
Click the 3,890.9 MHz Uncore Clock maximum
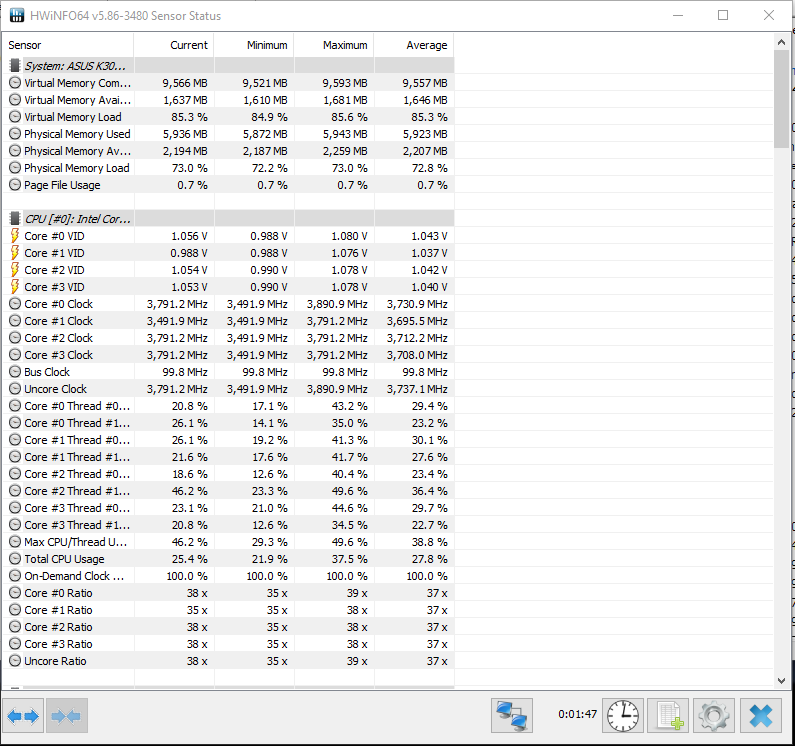[x=337, y=389]
